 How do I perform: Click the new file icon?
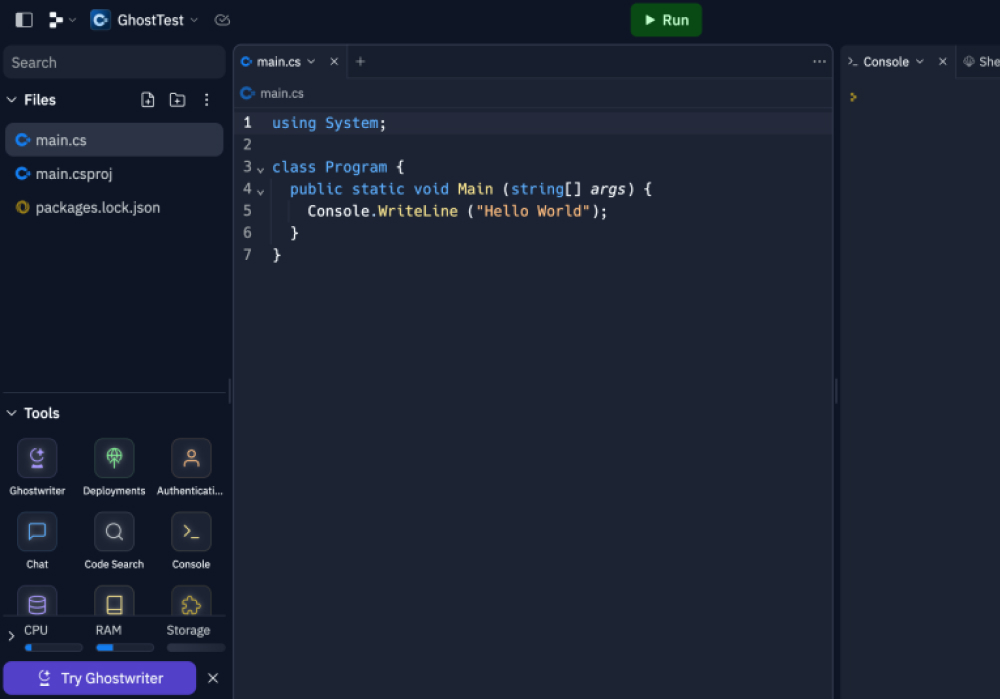click(148, 100)
